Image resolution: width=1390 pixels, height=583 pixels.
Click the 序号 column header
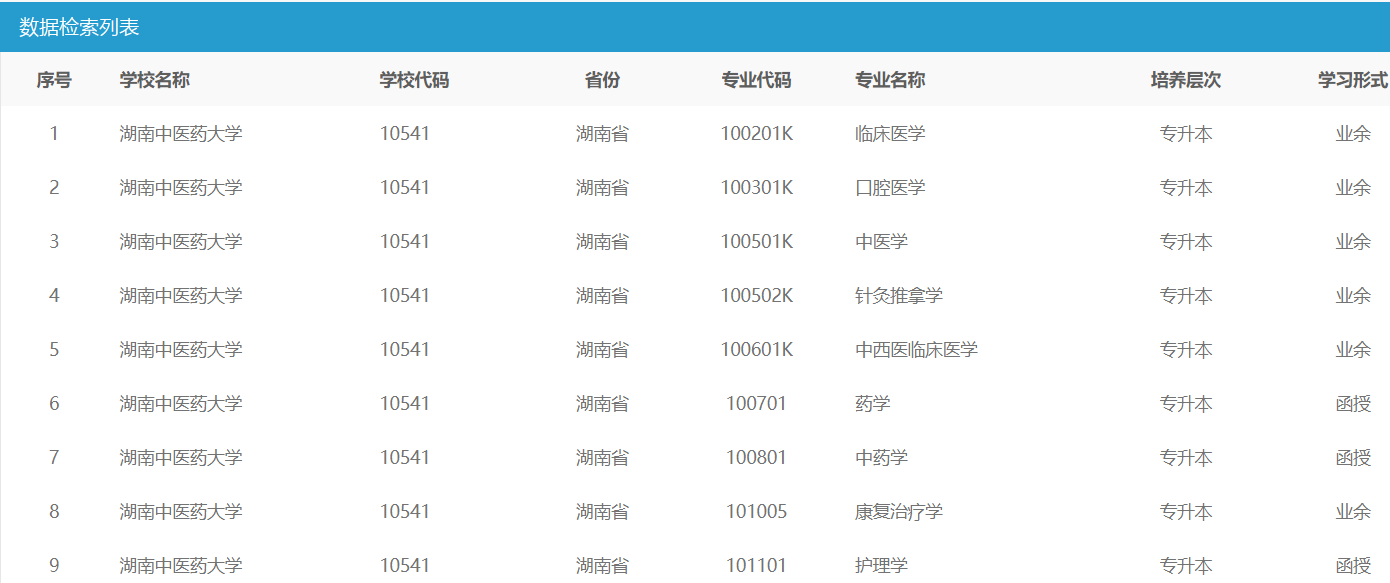point(54,80)
